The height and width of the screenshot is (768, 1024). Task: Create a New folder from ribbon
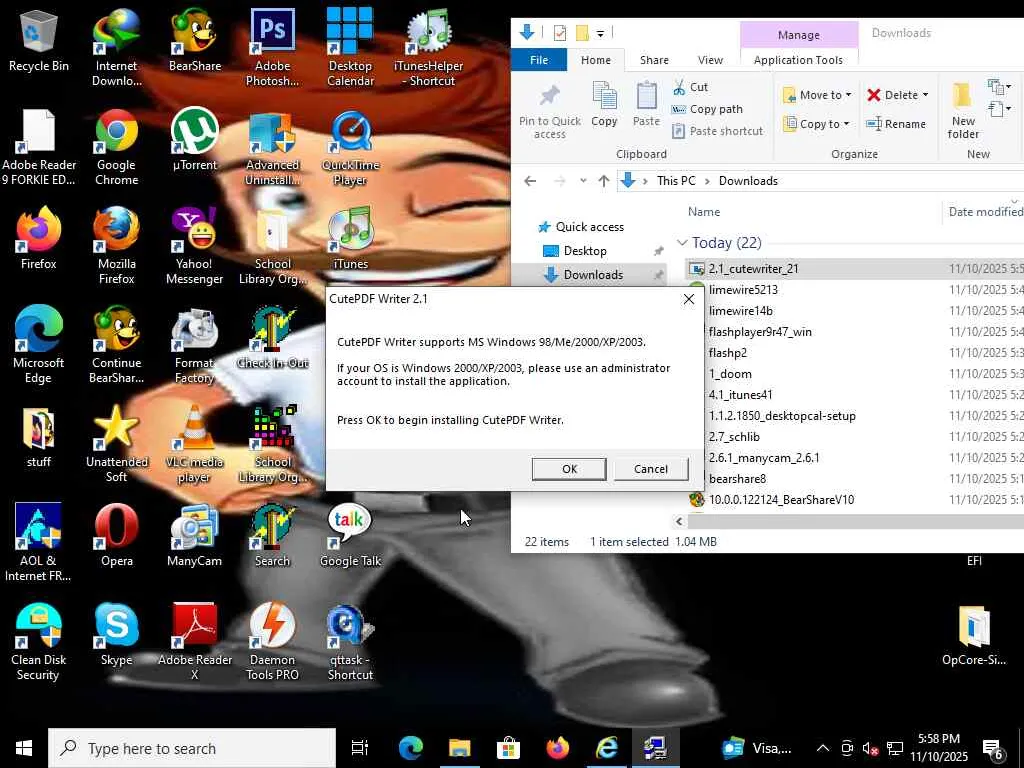(963, 111)
